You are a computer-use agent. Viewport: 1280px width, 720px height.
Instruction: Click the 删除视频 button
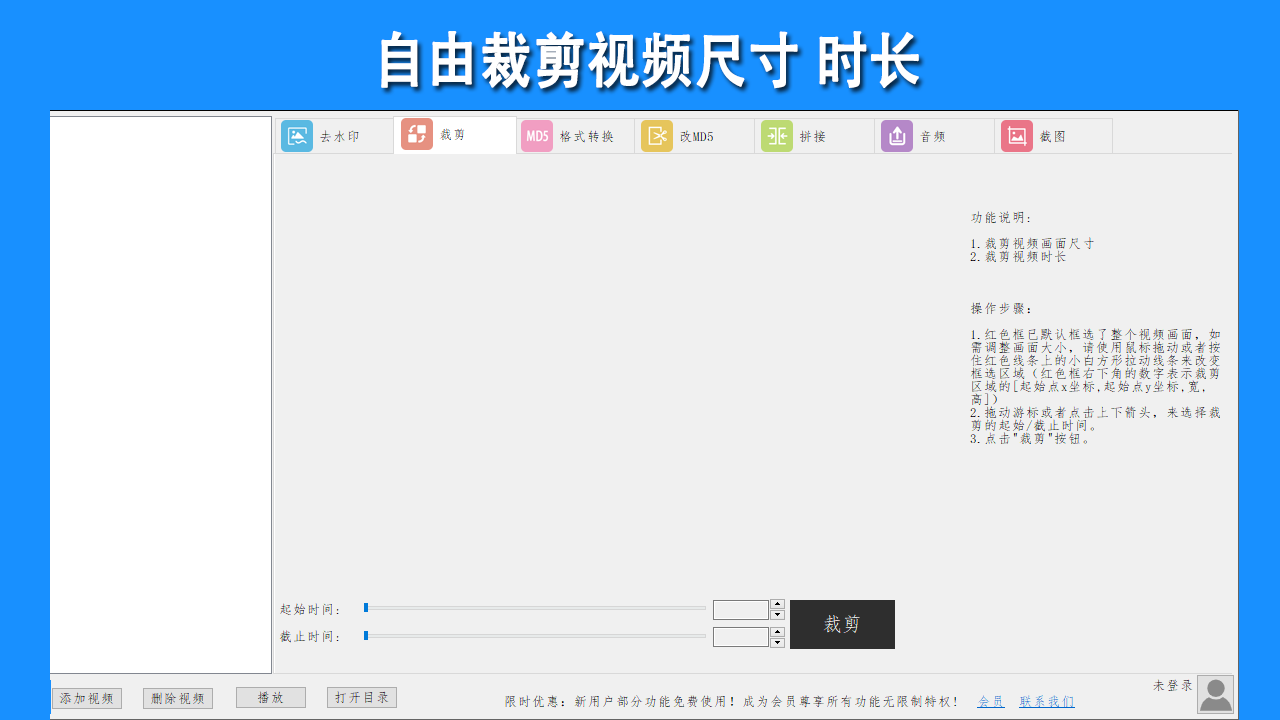[177, 697]
